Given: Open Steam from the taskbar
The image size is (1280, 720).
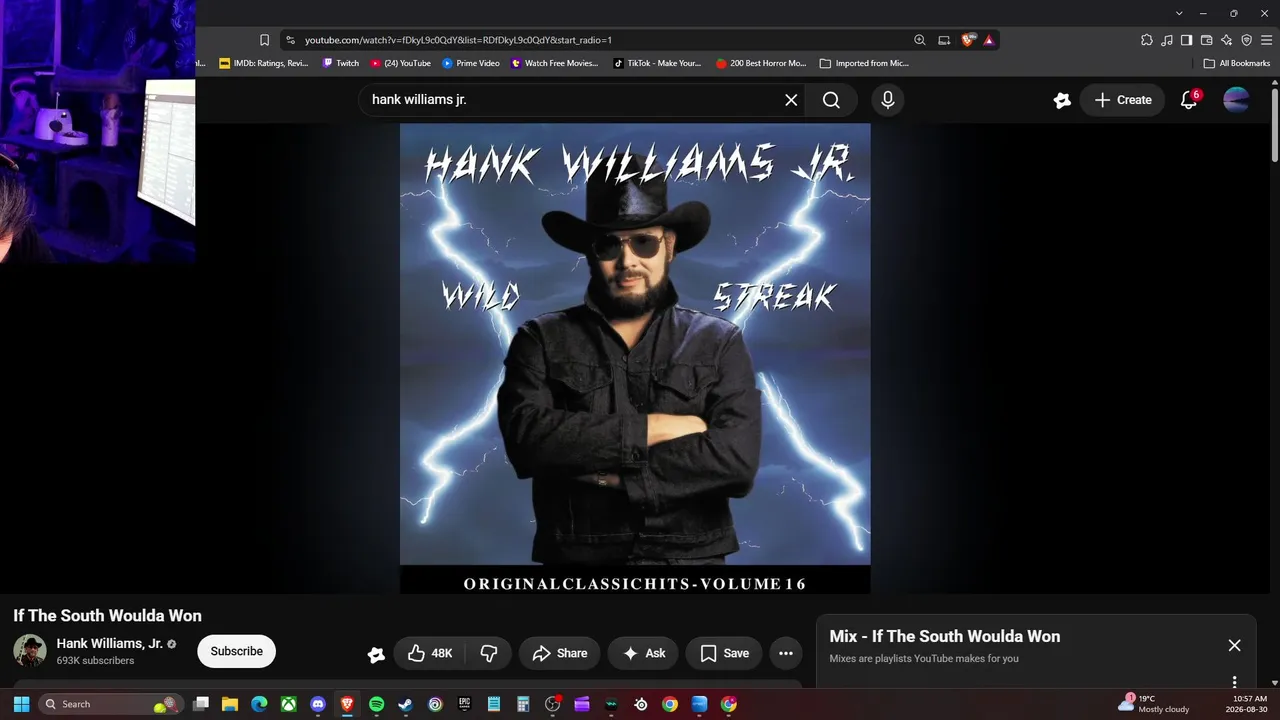Looking at the screenshot, I should coord(405,704).
